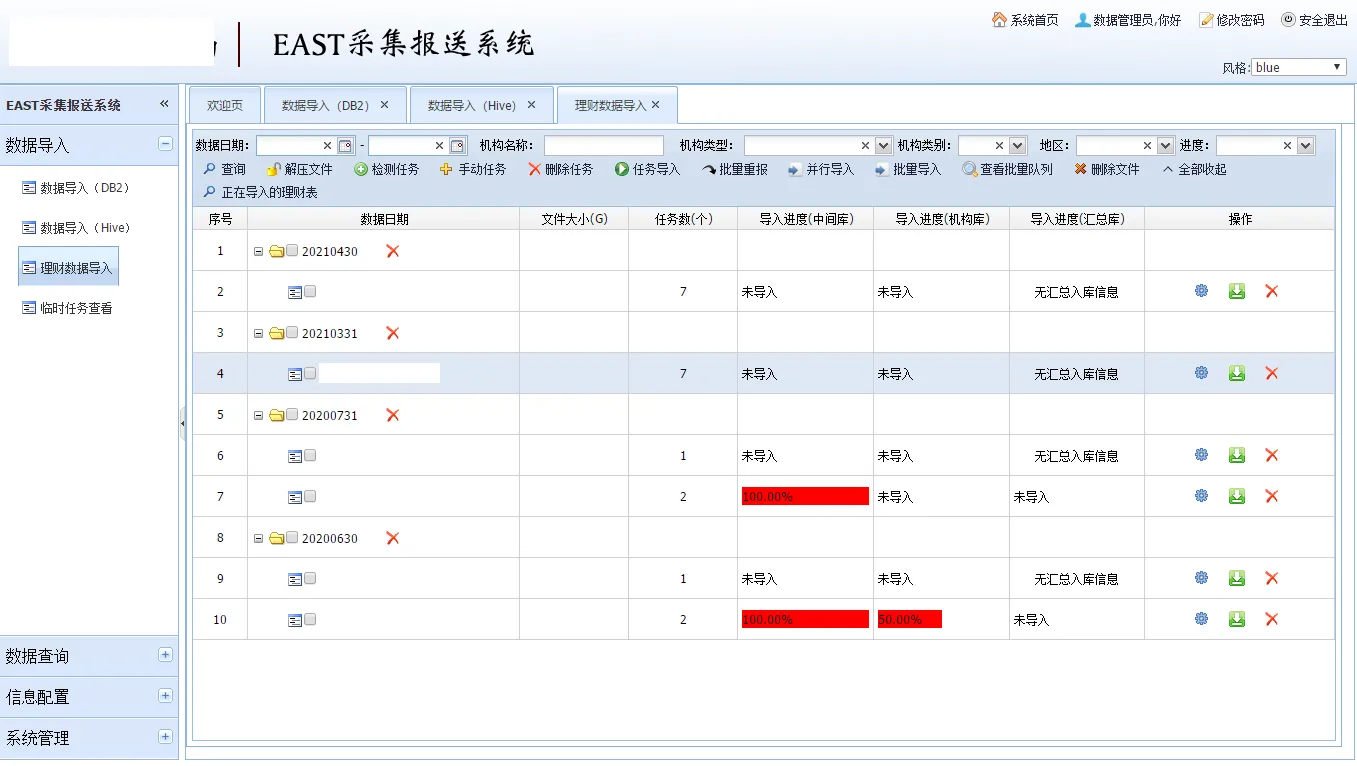Click the gear settings icon in row 2

[x=1201, y=291]
